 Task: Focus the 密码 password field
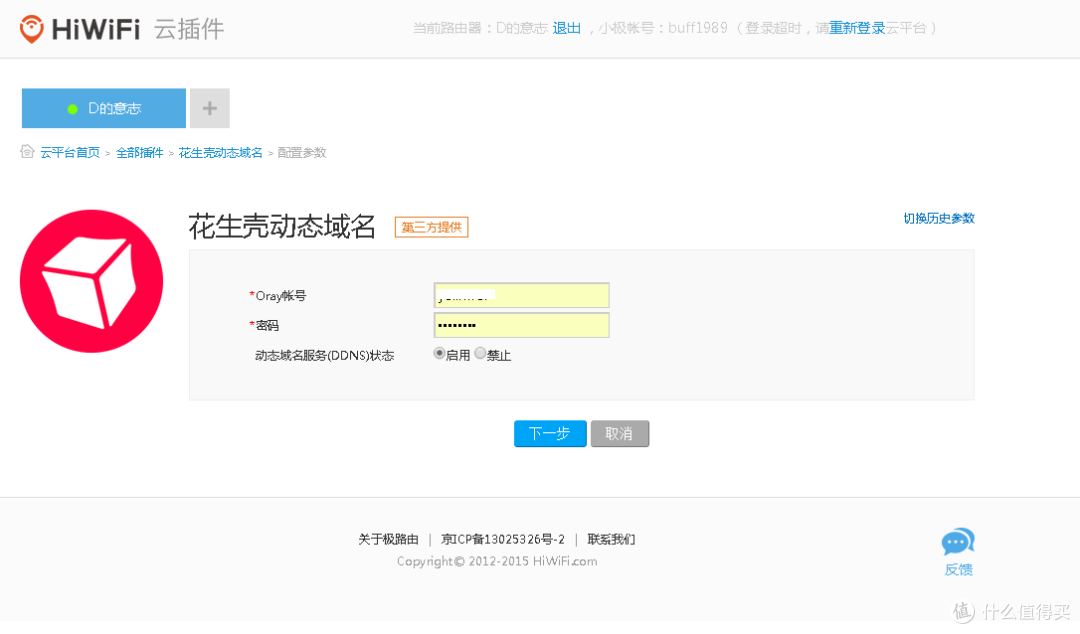(x=521, y=325)
